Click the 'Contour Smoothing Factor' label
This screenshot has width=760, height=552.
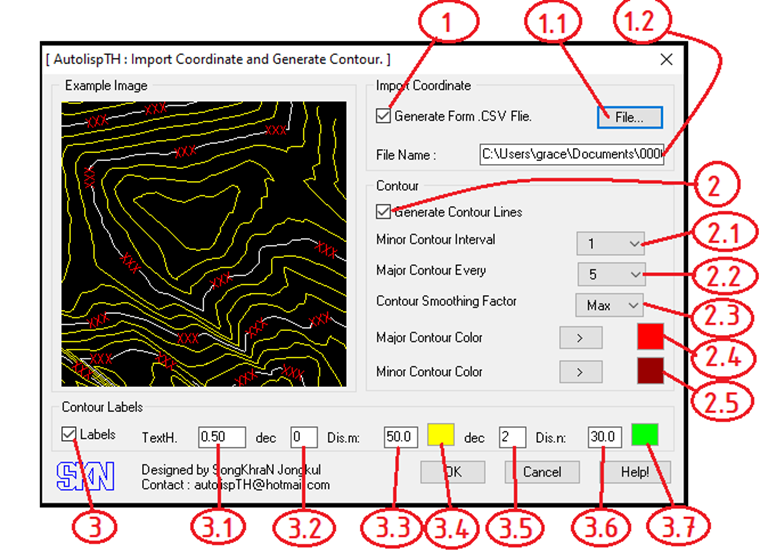[x=446, y=301]
